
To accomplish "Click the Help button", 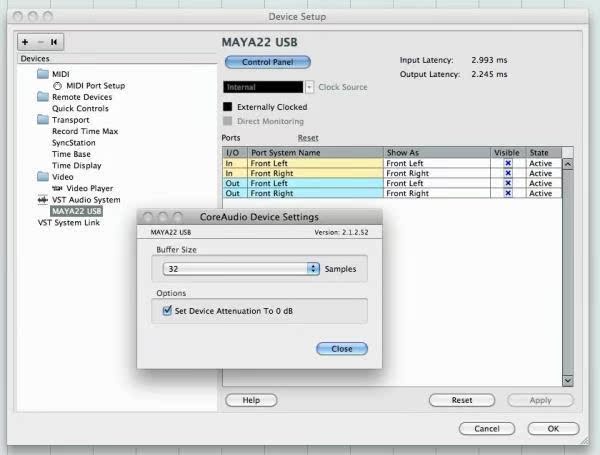I will point(251,400).
